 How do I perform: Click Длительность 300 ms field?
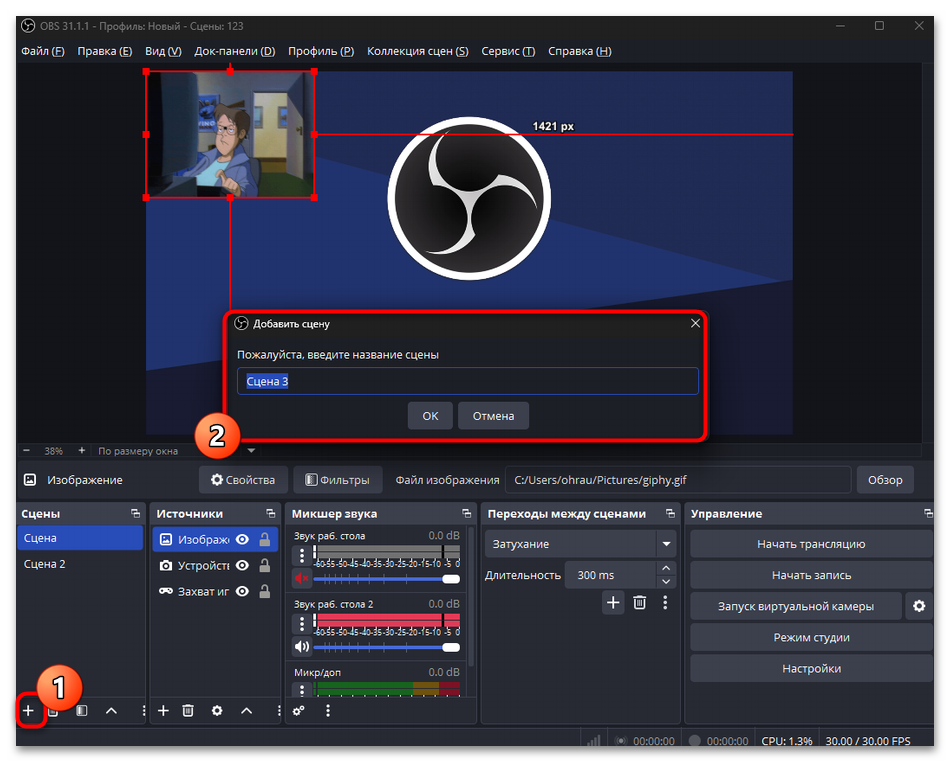tap(611, 575)
